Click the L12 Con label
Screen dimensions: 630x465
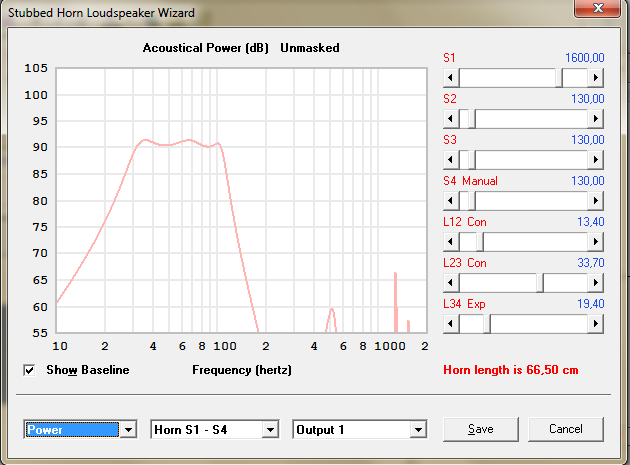tap(465, 222)
